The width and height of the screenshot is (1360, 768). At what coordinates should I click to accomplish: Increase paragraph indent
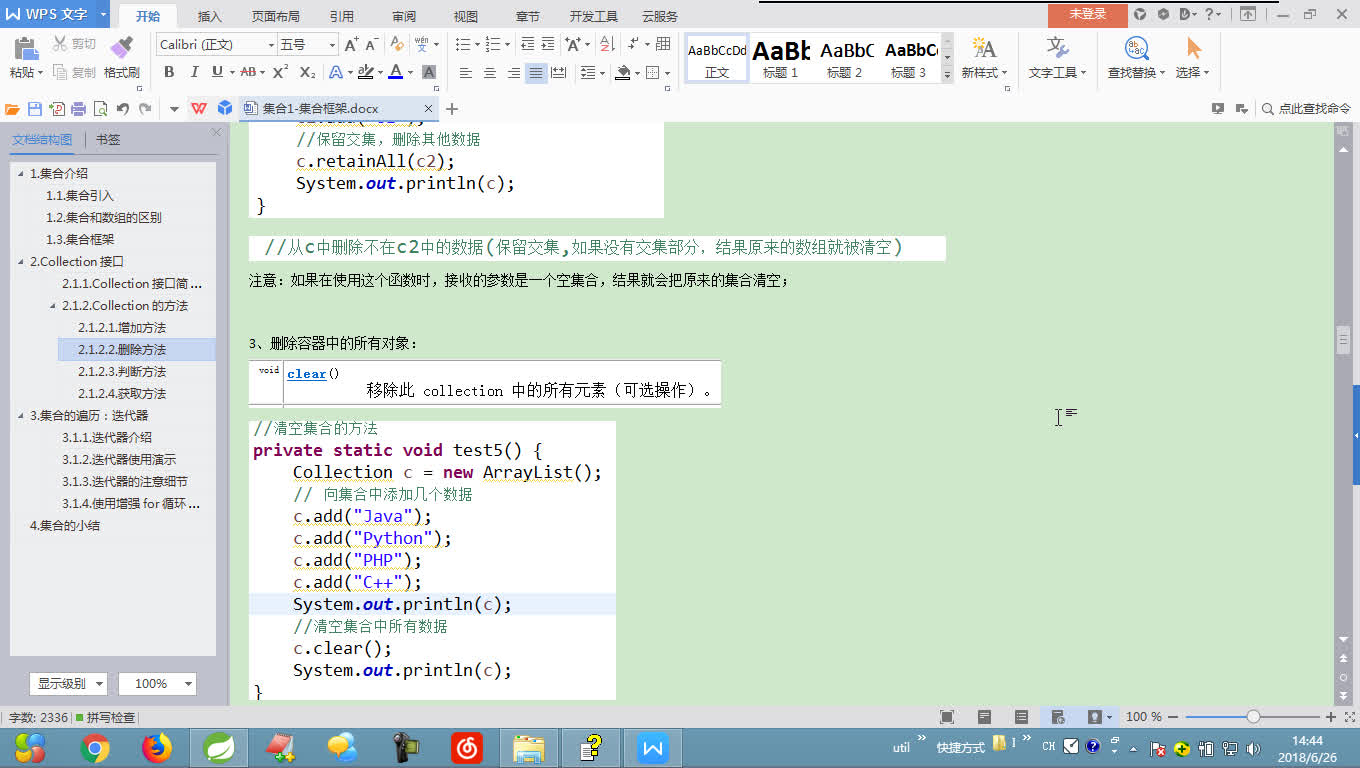coord(549,44)
